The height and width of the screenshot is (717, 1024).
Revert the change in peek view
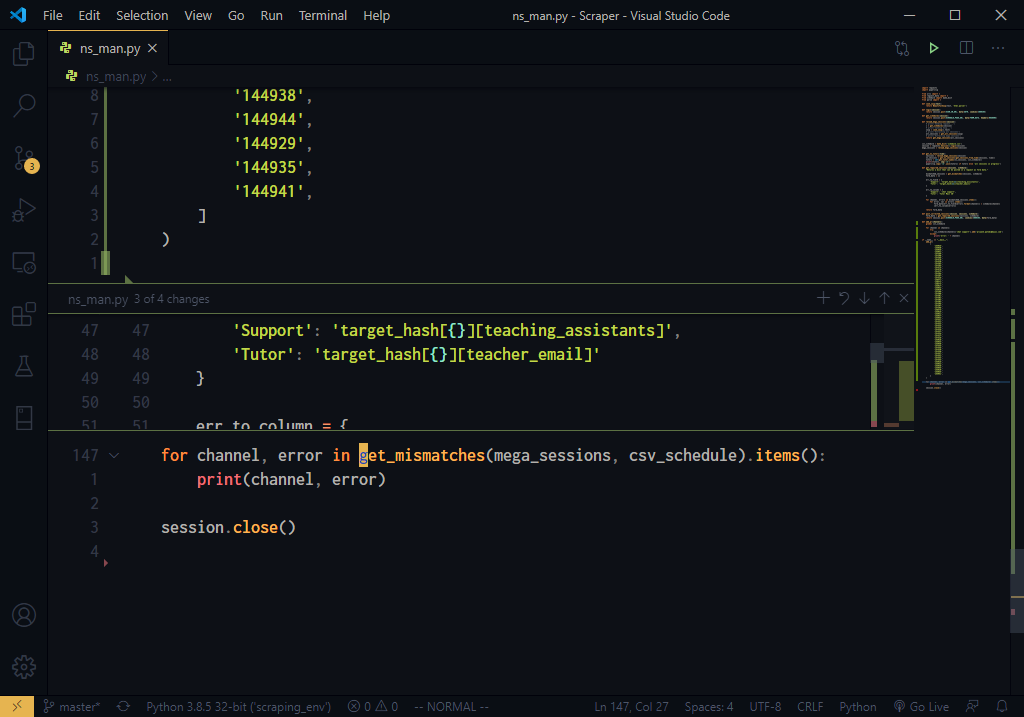click(x=844, y=298)
